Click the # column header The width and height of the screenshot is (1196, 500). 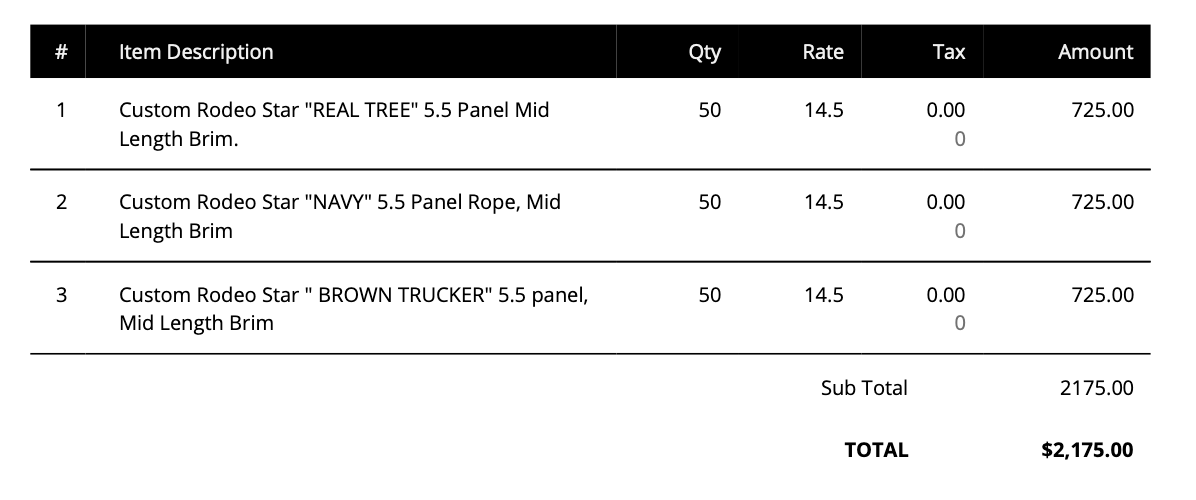click(61, 52)
